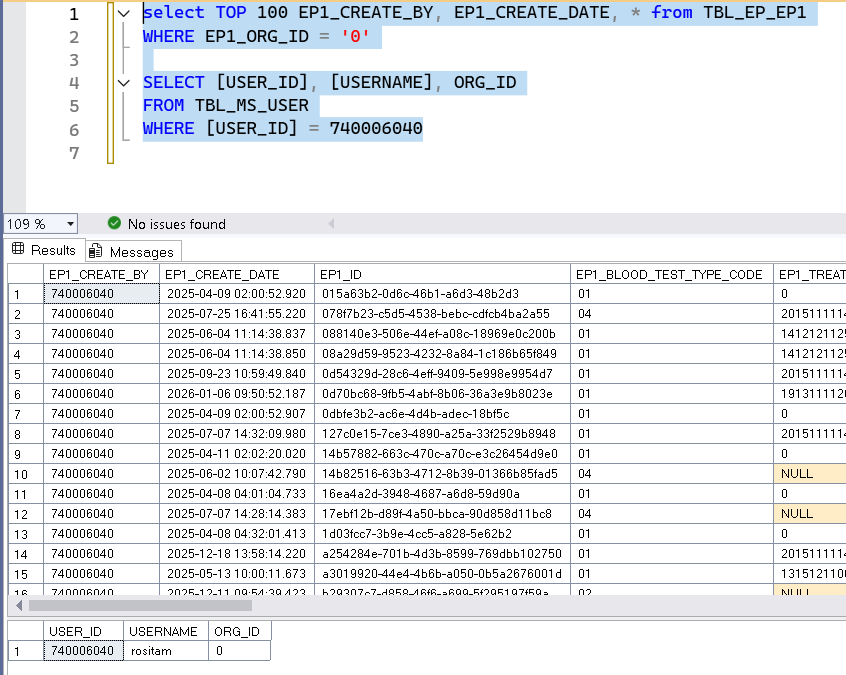Collapse the second SELECT statement on line 4
Viewport: 846px width, 675px height.
point(123,83)
